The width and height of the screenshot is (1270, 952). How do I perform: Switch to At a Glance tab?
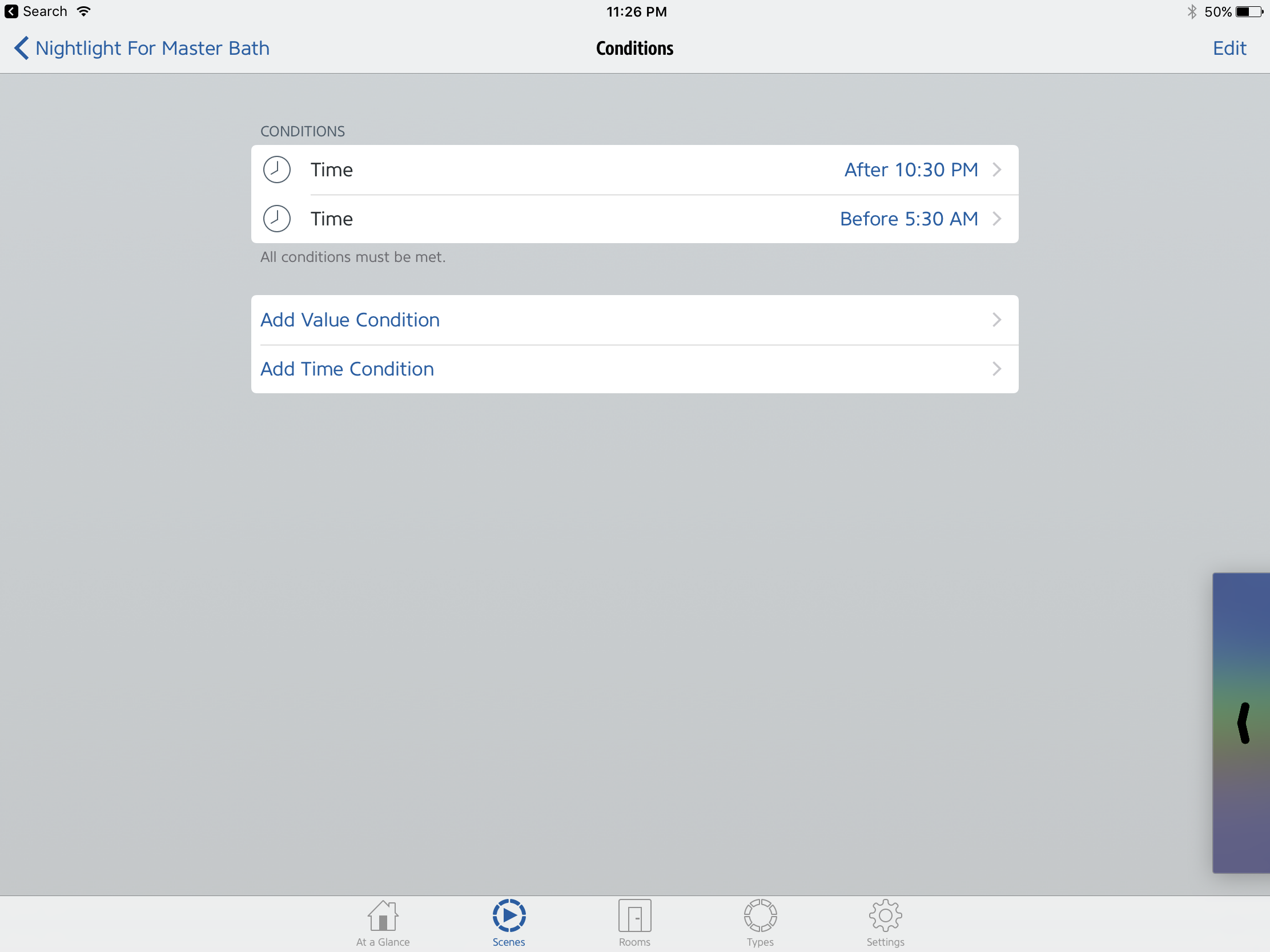383,923
